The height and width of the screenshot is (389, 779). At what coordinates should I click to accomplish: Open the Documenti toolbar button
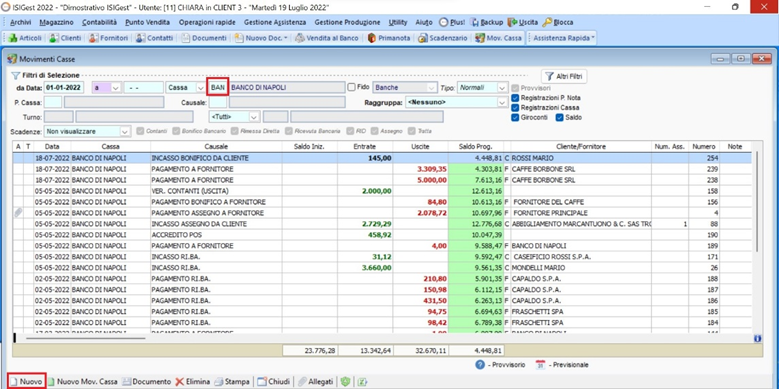click(x=203, y=38)
